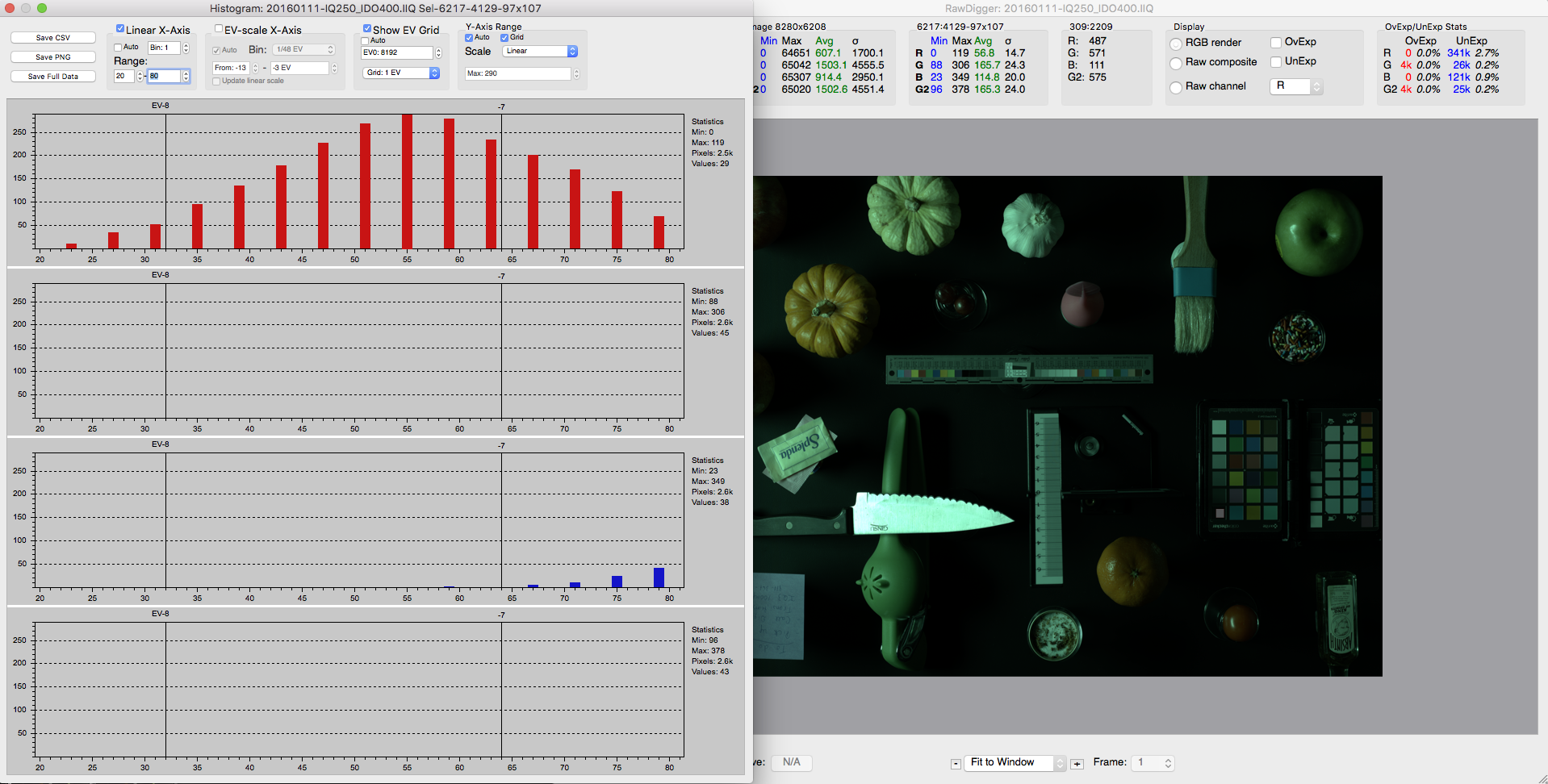Viewport: 1548px width, 784px height.
Task: Click the zoom out minus button
Action: pos(956,764)
